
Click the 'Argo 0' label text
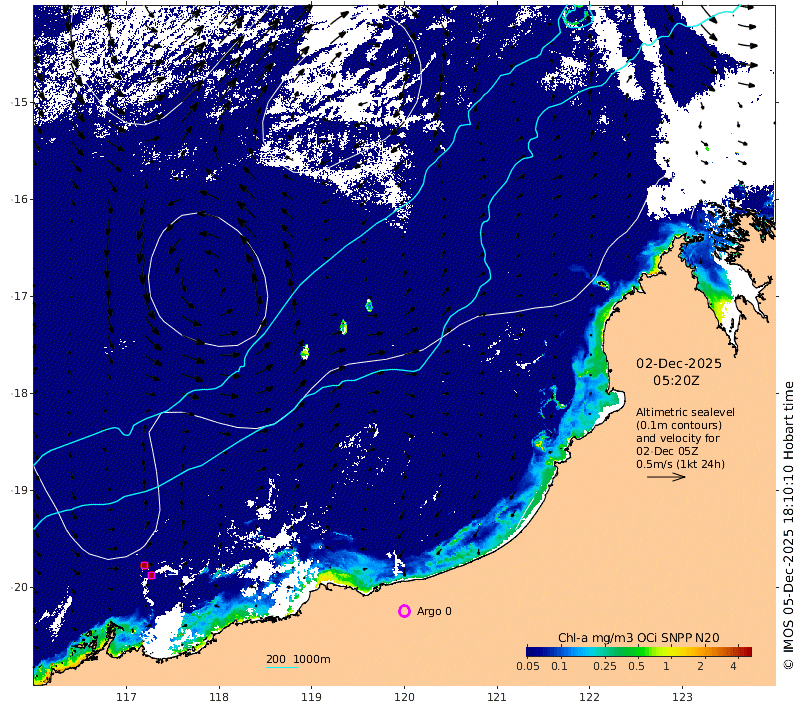click(x=434, y=611)
